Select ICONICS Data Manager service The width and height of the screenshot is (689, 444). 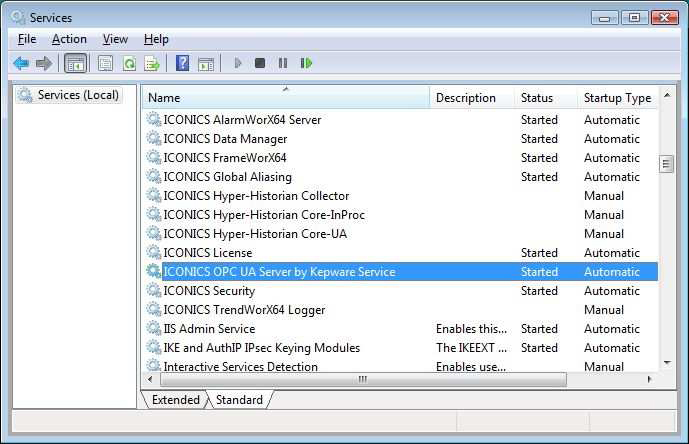click(402, 138)
